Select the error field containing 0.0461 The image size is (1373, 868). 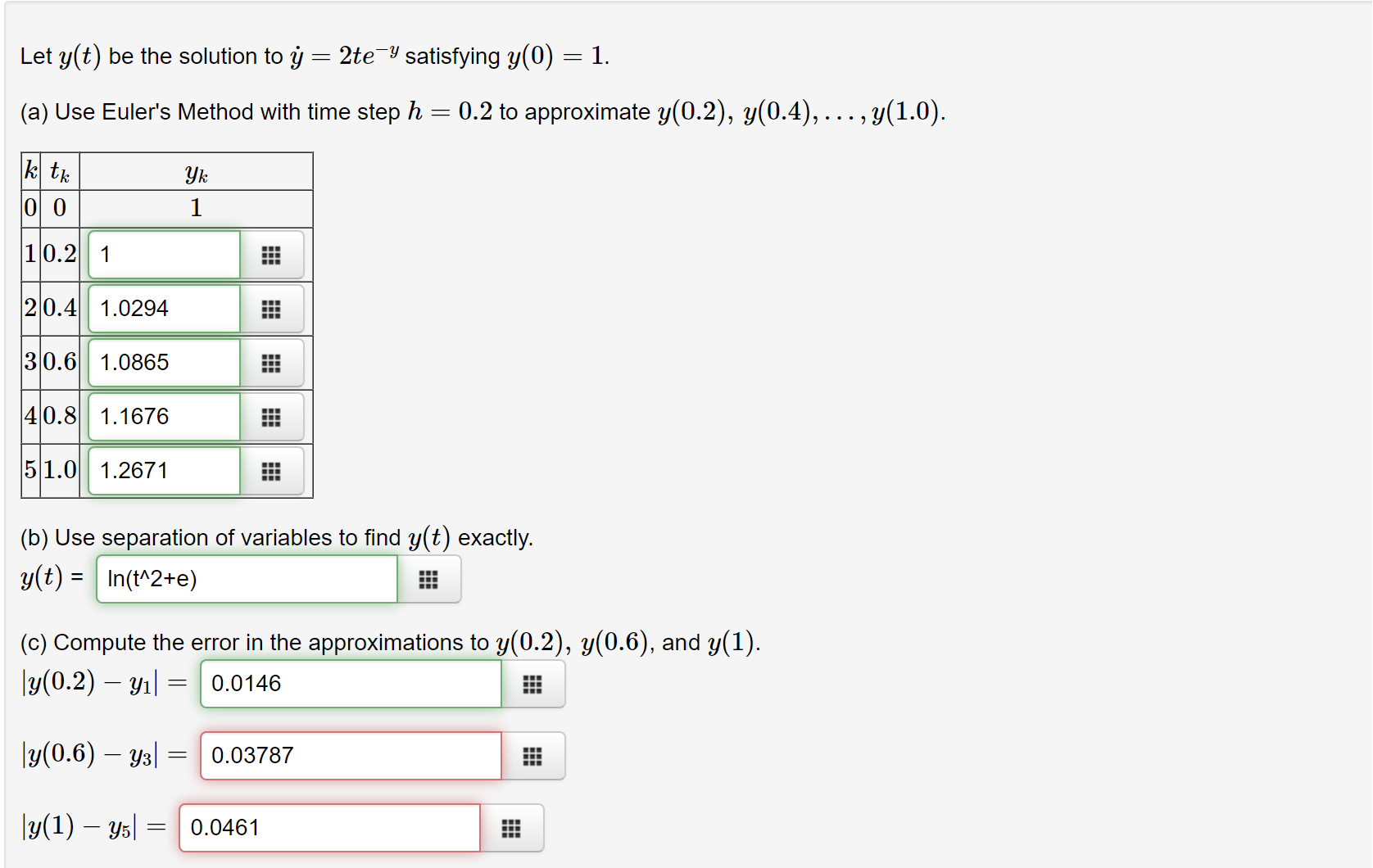tap(329, 828)
